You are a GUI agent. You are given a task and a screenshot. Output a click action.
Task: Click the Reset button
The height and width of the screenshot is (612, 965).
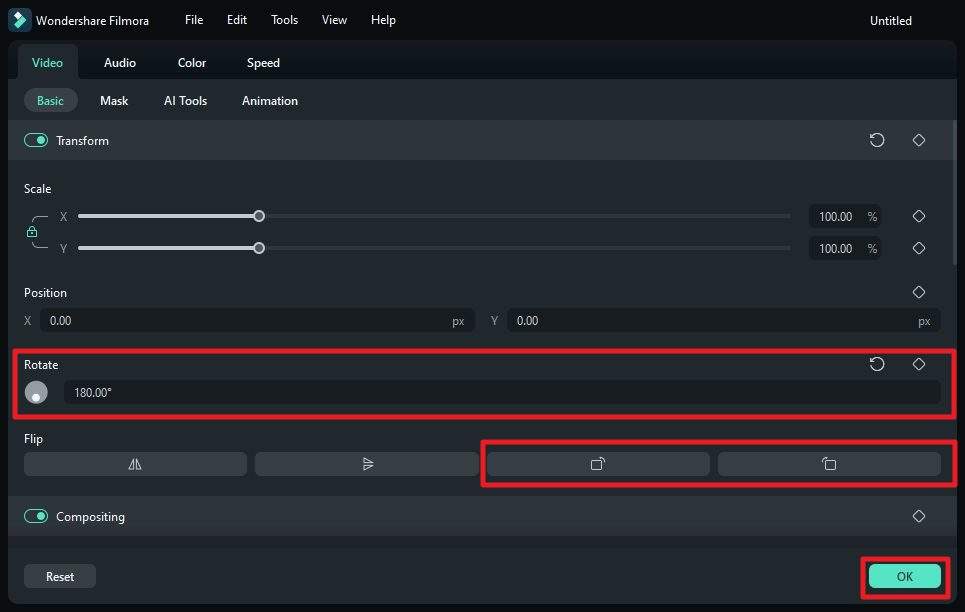(60, 576)
